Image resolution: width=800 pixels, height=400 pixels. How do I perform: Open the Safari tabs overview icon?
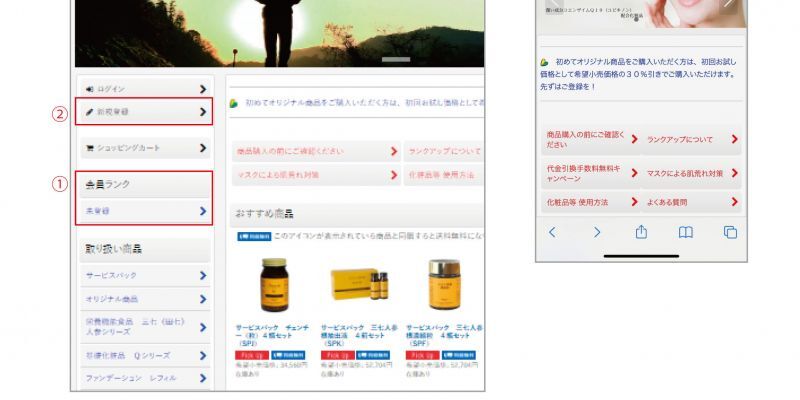[x=731, y=233]
